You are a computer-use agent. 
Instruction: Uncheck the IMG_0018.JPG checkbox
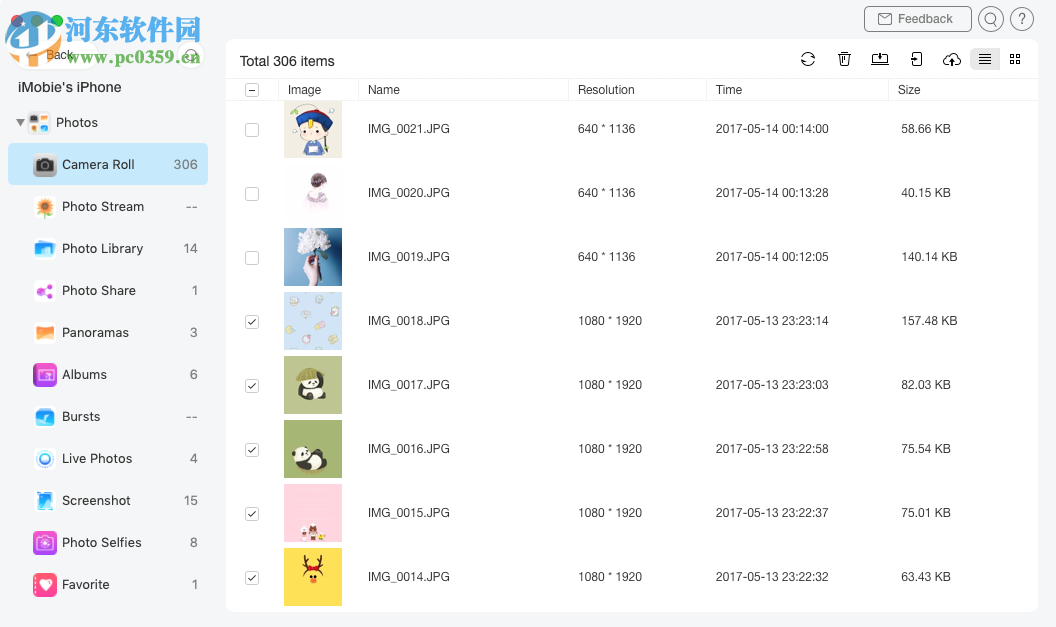click(x=252, y=321)
